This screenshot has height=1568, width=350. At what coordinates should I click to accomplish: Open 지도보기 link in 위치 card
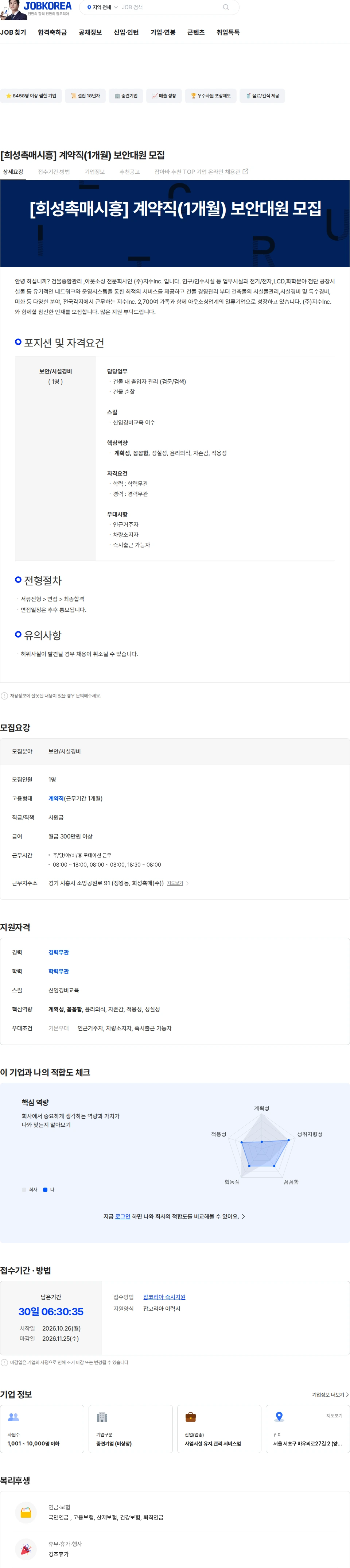334,1415
